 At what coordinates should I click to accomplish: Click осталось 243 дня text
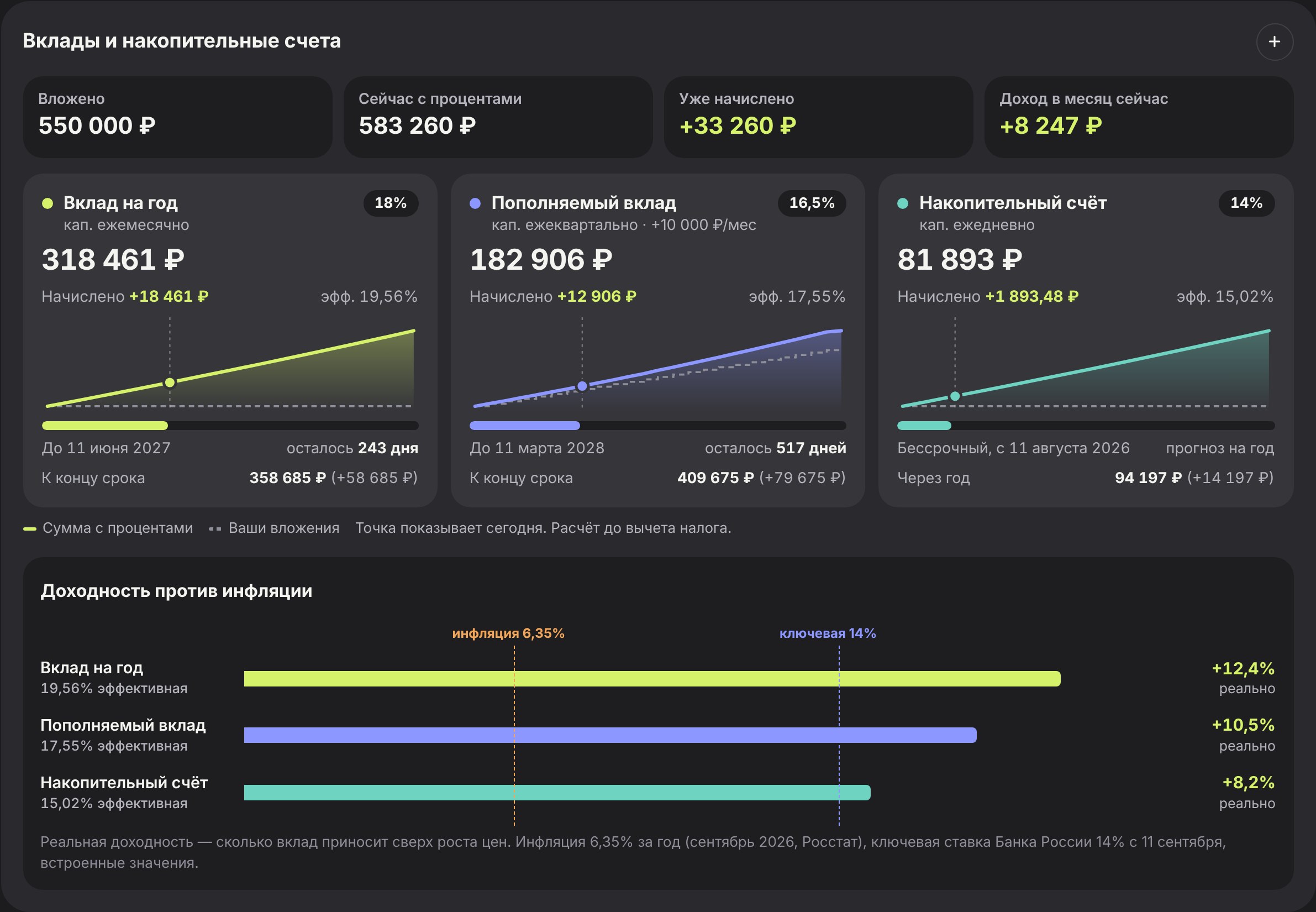(x=352, y=448)
